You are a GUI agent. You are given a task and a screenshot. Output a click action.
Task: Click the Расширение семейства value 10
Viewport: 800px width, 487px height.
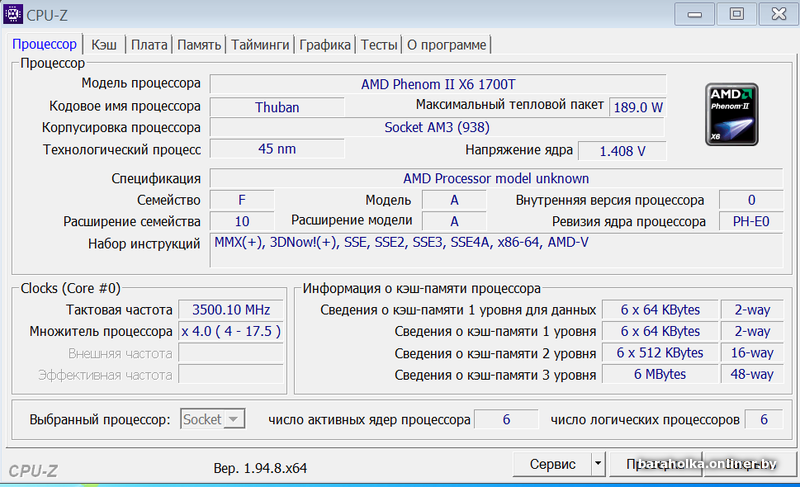point(242,221)
